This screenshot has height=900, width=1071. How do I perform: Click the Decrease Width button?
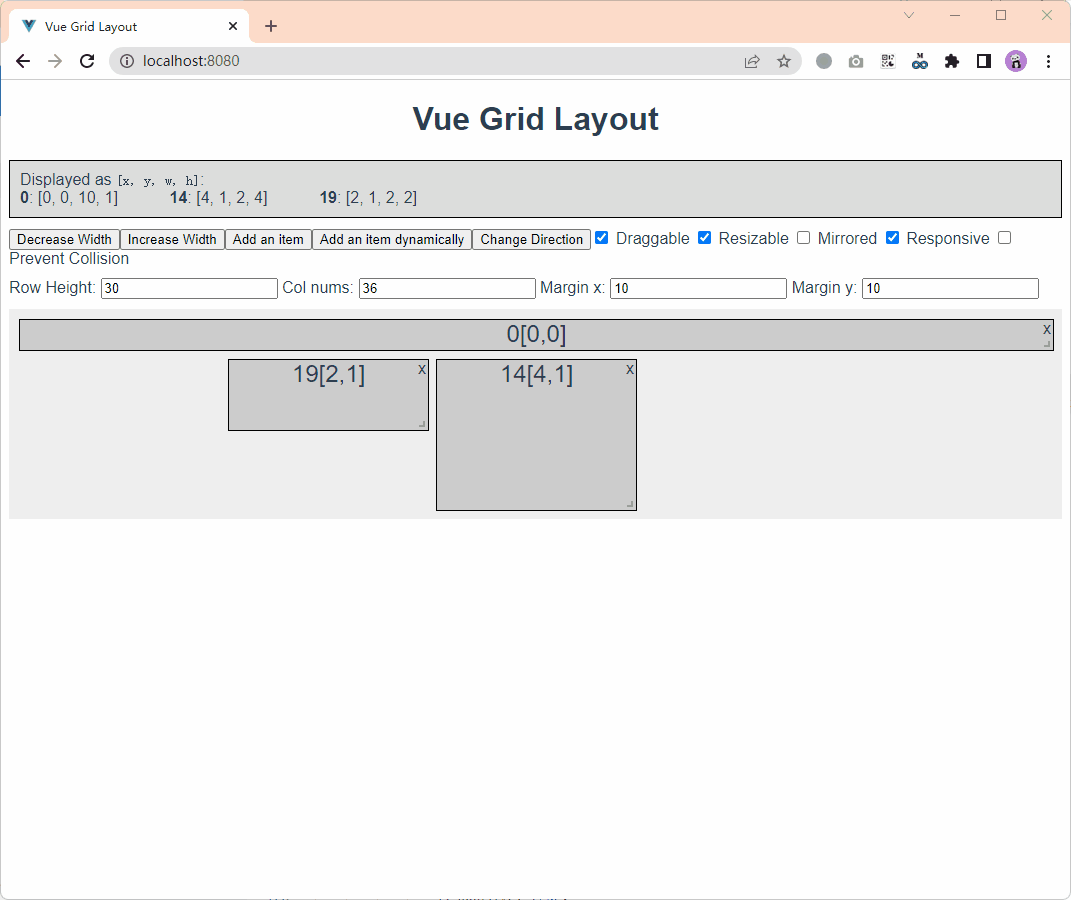(64, 240)
